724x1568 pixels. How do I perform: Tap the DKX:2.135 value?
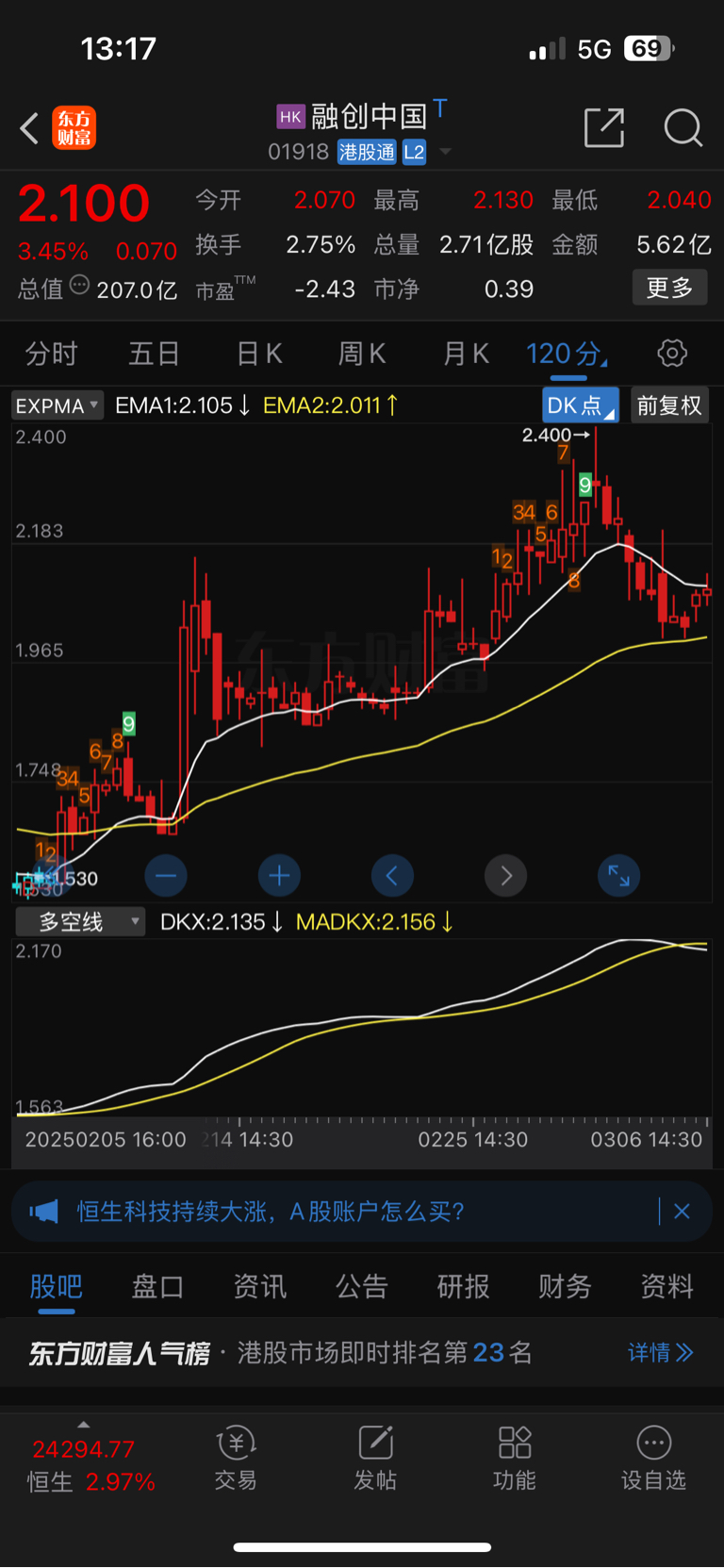coord(222,922)
